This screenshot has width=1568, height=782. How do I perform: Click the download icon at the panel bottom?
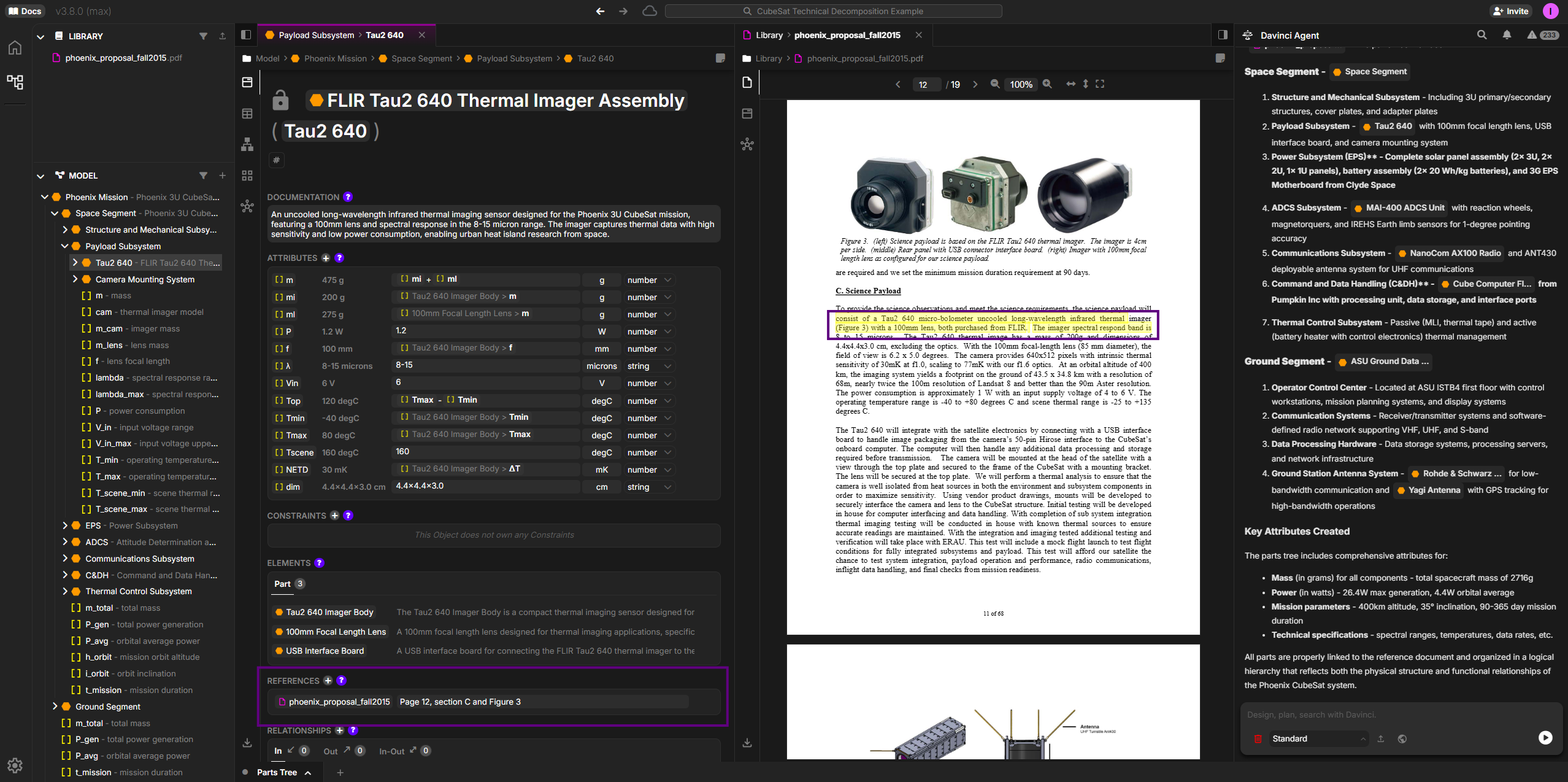pyautogui.click(x=248, y=743)
